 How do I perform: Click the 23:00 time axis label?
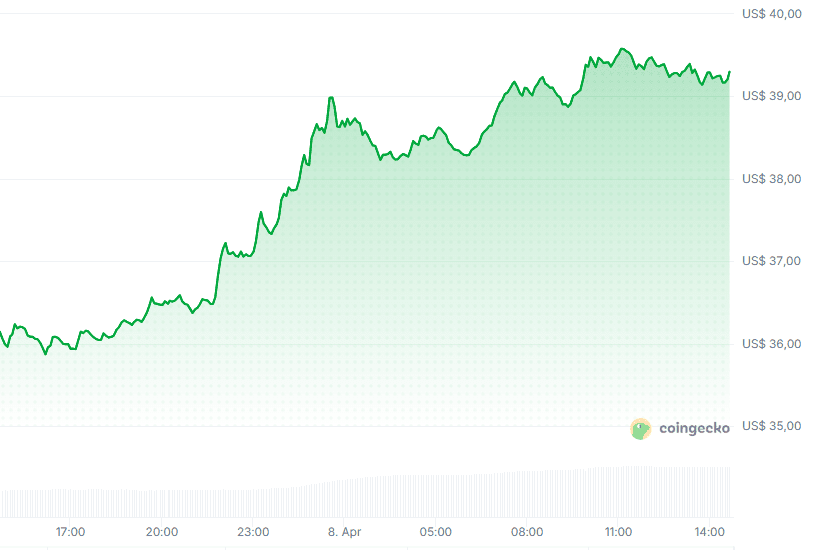click(x=253, y=532)
